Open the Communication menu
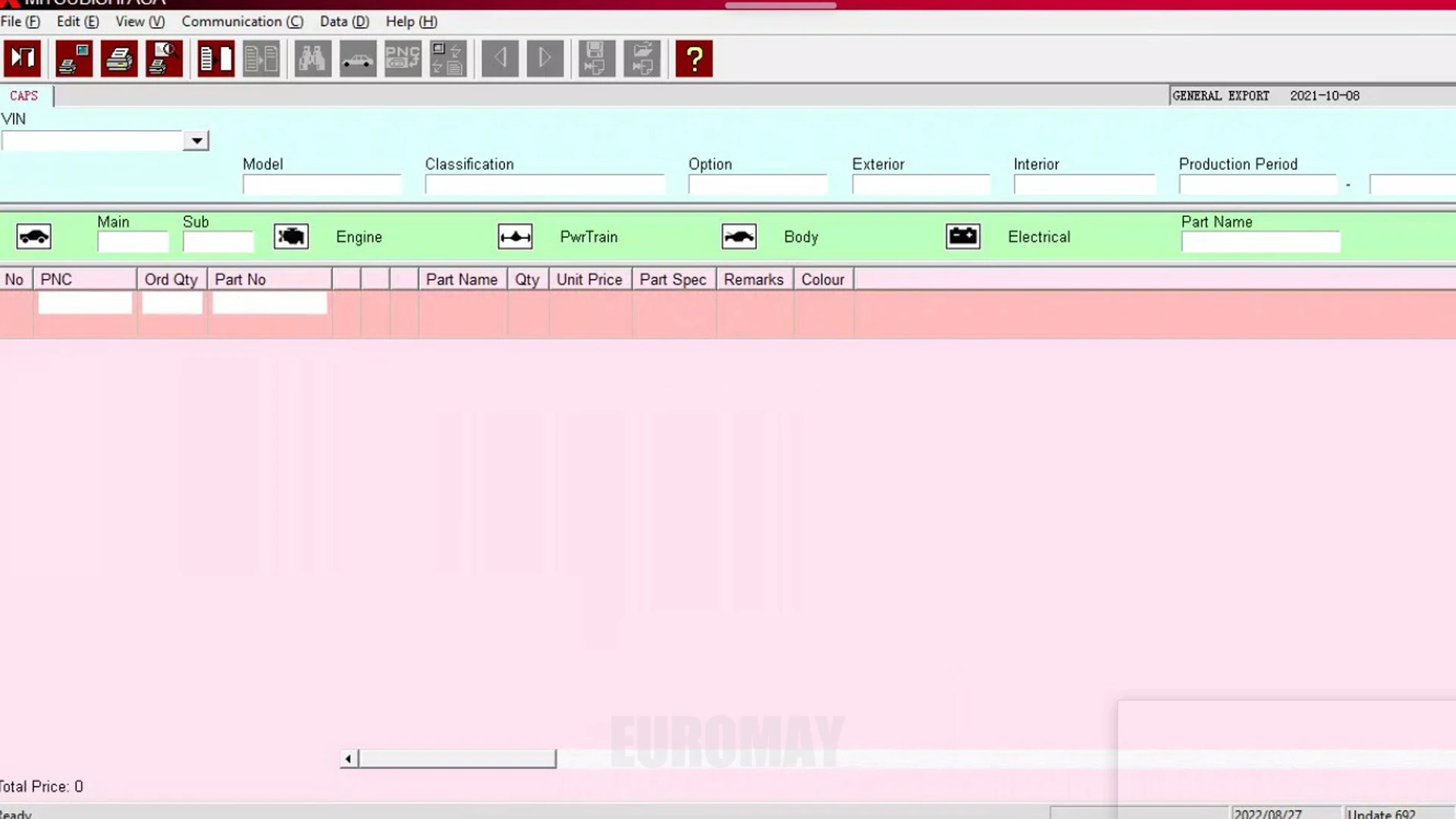Viewport: 1456px width, 819px height. (242, 21)
